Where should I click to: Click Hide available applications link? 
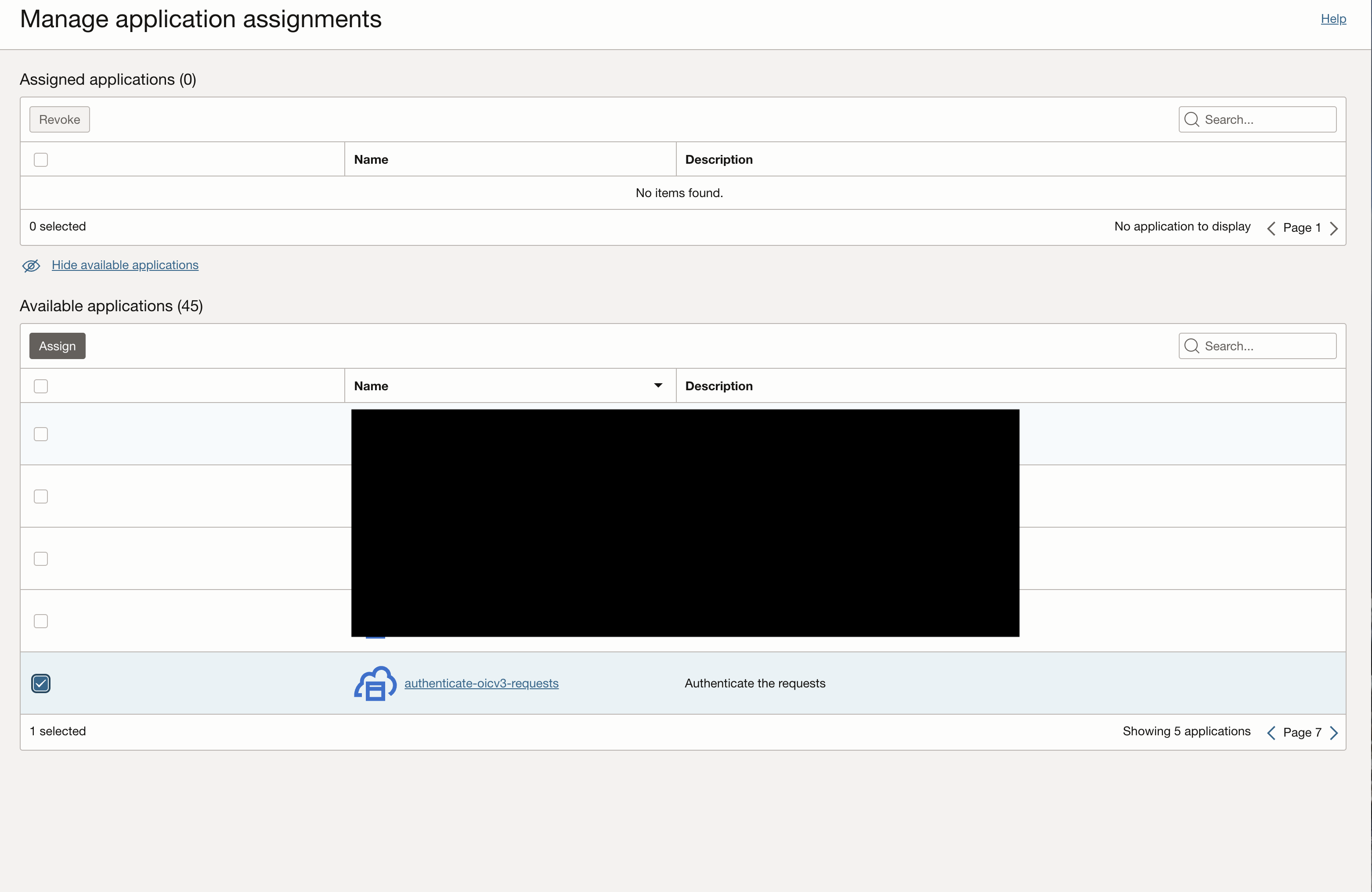coord(125,265)
